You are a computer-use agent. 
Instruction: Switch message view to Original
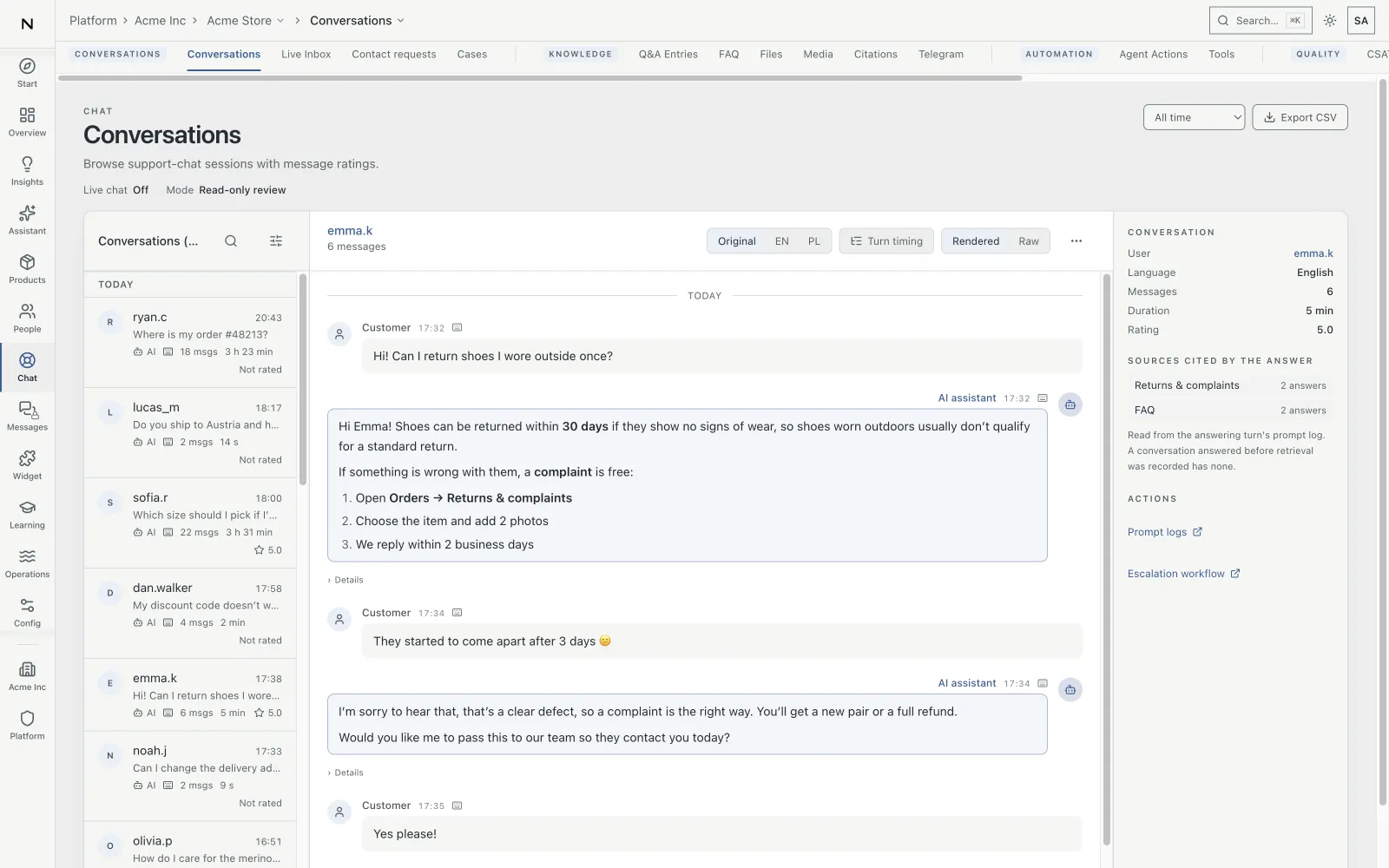tap(736, 241)
